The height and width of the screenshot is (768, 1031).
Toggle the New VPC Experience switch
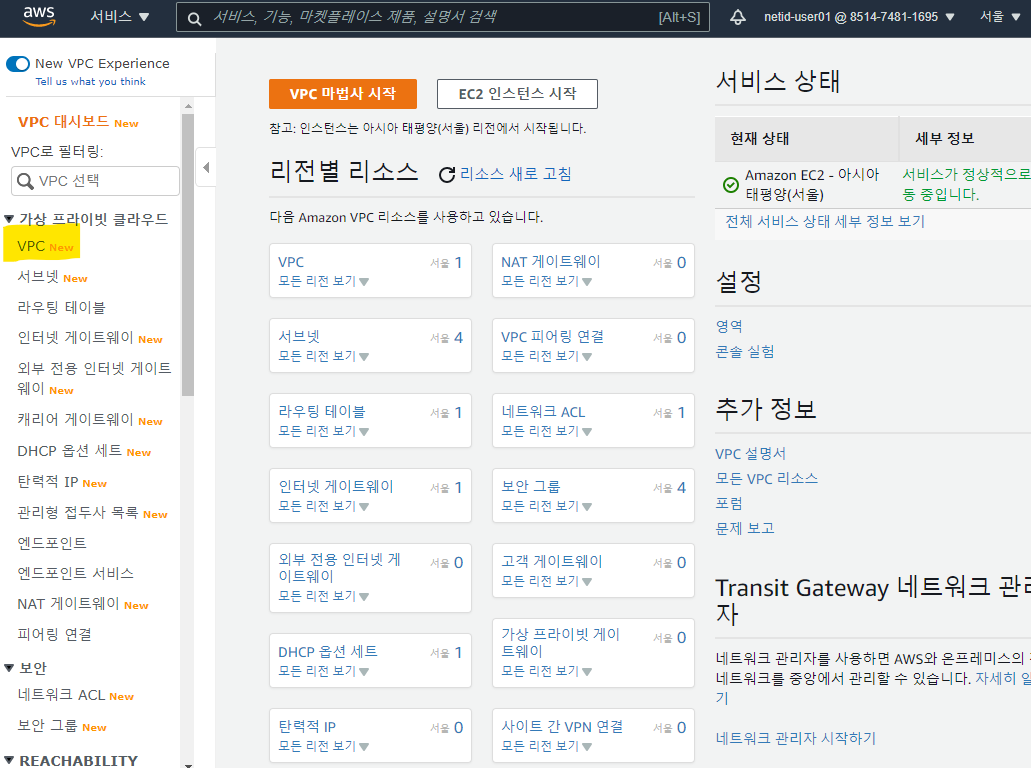pyautogui.click(x=18, y=64)
